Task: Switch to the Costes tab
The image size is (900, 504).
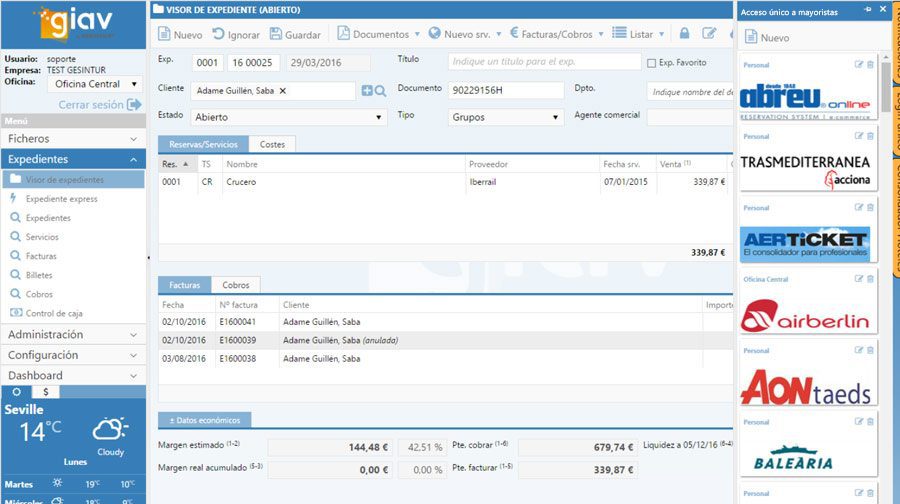Action: 272,145
